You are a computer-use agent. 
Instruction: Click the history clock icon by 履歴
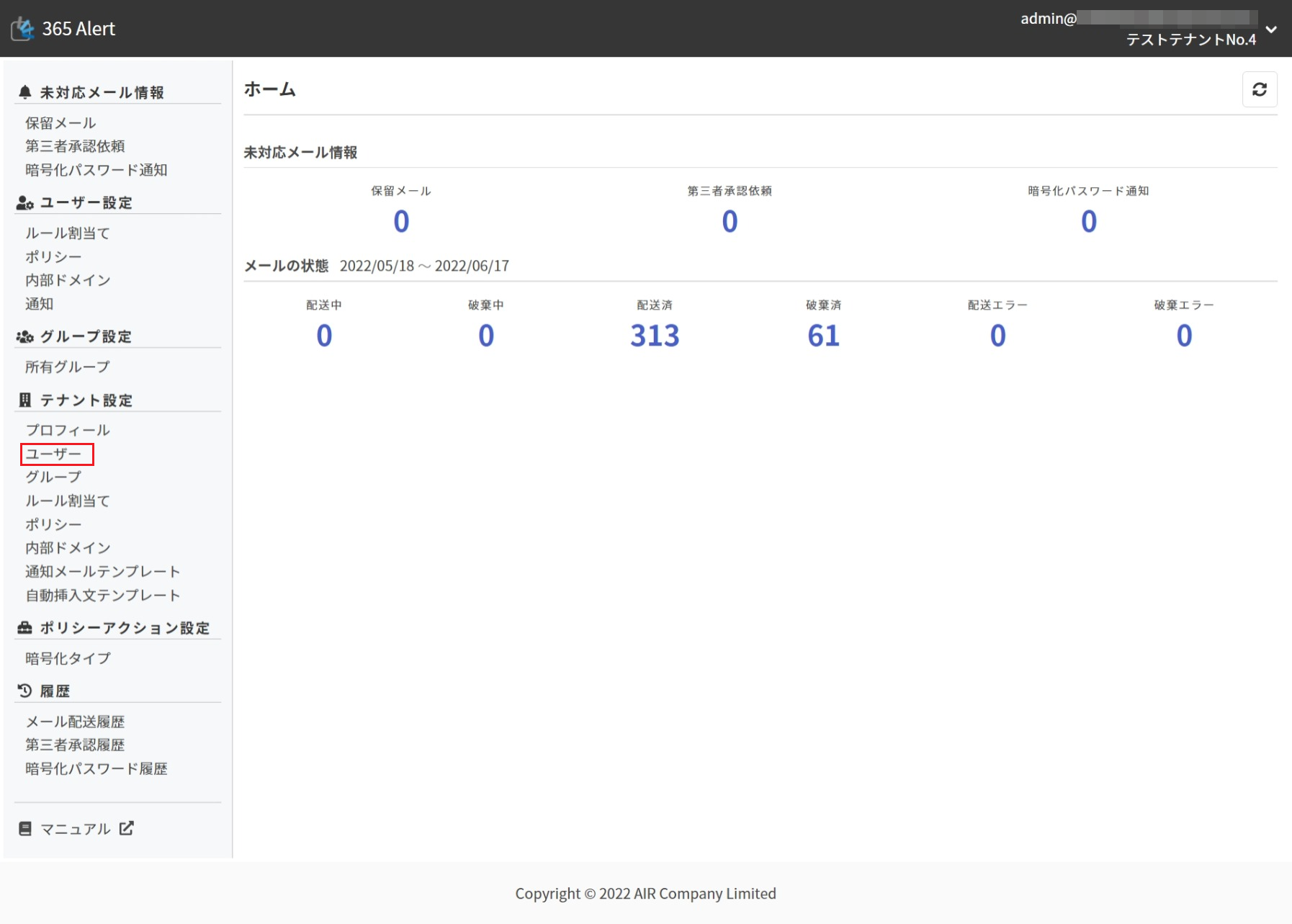coord(25,691)
